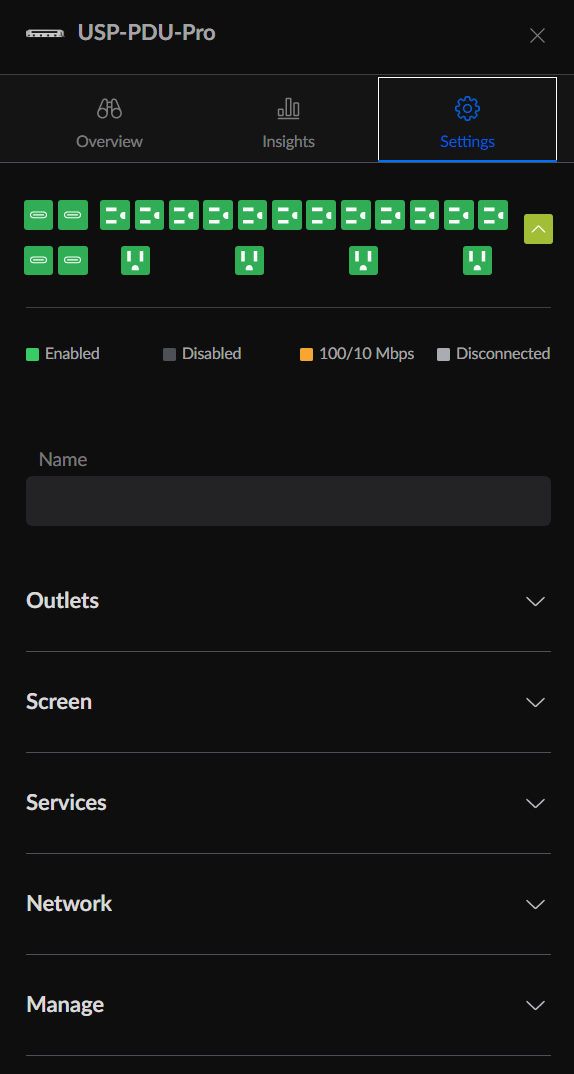Viewport: 574px width, 1074px height.
Task: Expand the Screen section
Action: [288, 702]
